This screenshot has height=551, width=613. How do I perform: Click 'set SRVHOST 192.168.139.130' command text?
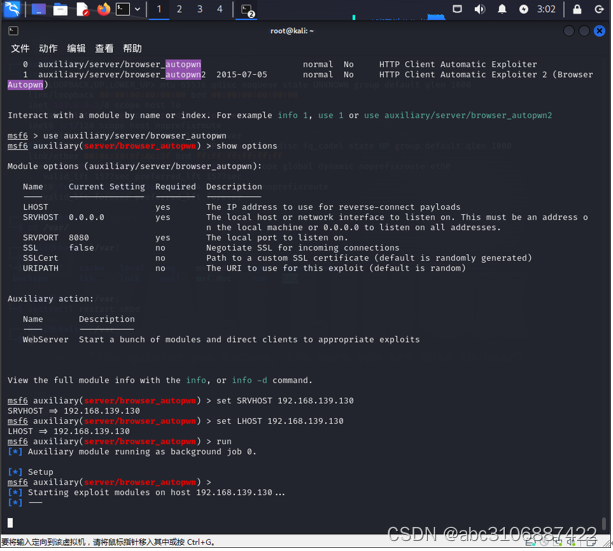point(285,401)
